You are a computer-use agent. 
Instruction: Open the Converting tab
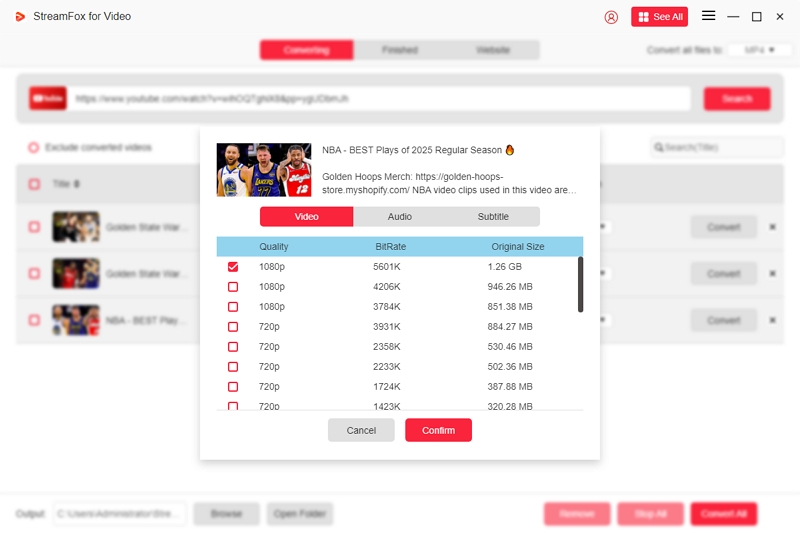tap(306, 50)
